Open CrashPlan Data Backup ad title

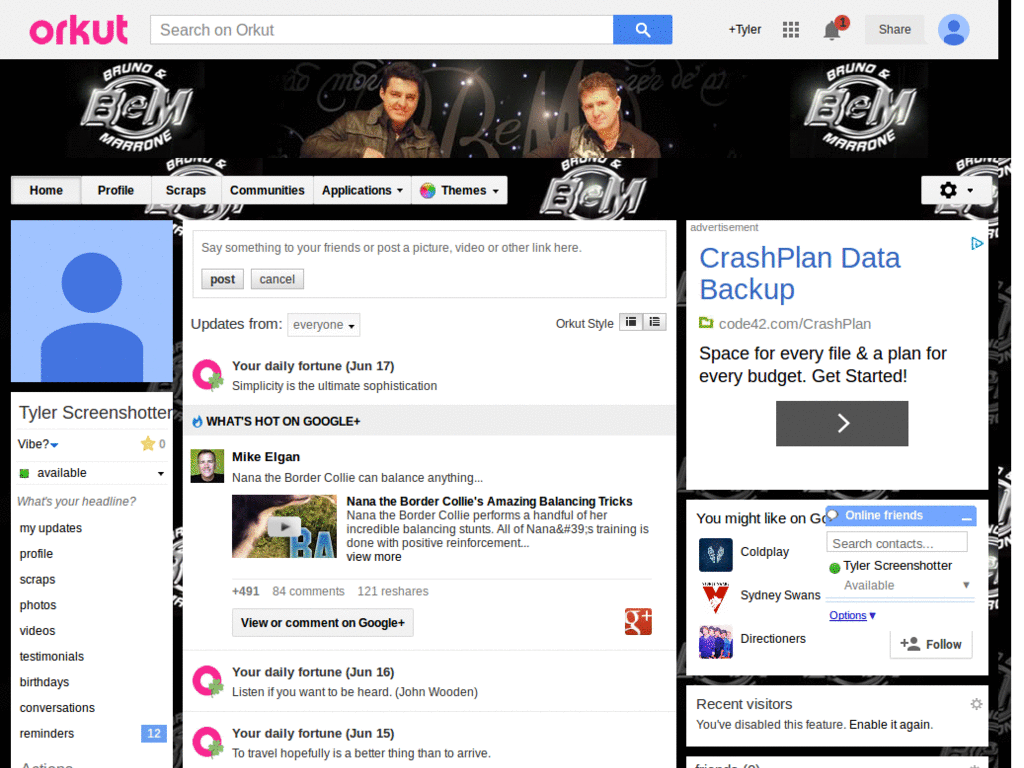tap(799, 274)
